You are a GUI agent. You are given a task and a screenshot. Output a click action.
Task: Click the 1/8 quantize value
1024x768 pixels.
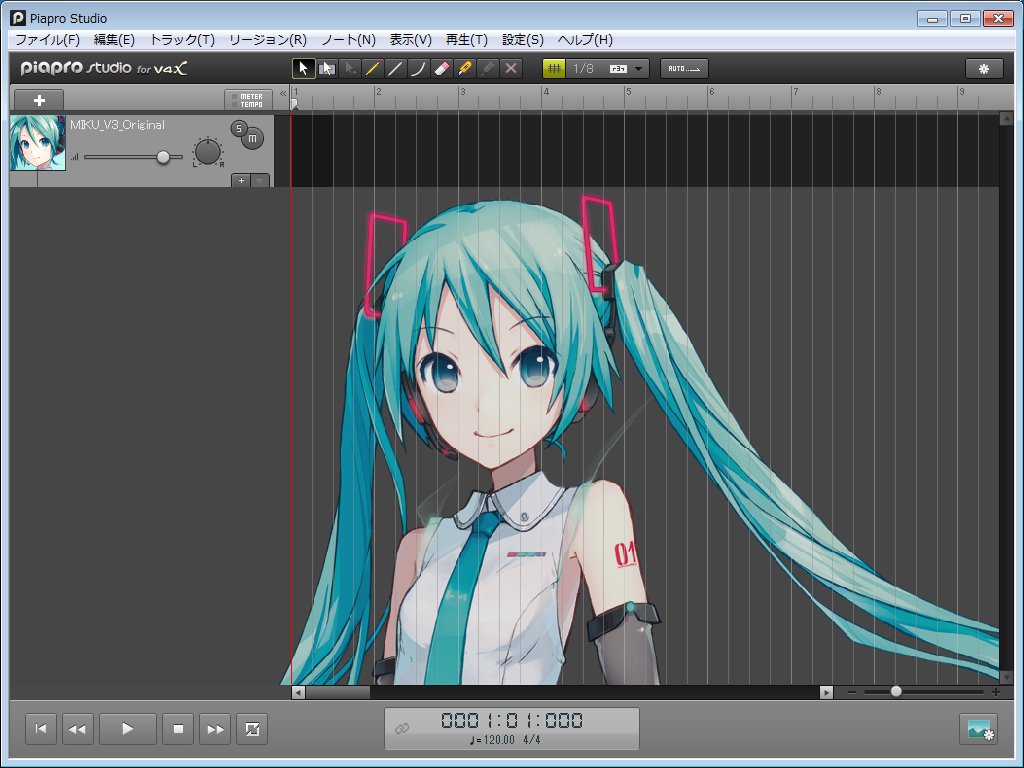[583, 69]
